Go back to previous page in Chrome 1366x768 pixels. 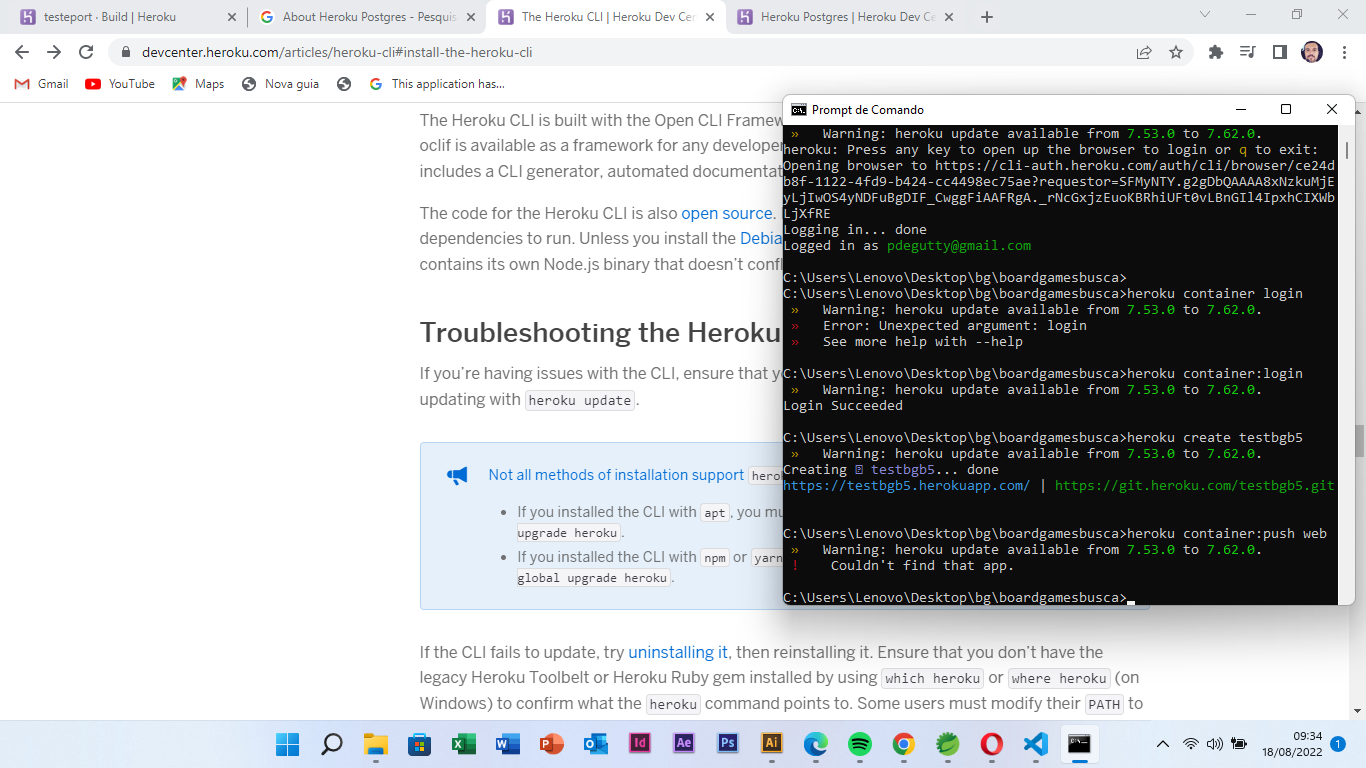(22, 52)
